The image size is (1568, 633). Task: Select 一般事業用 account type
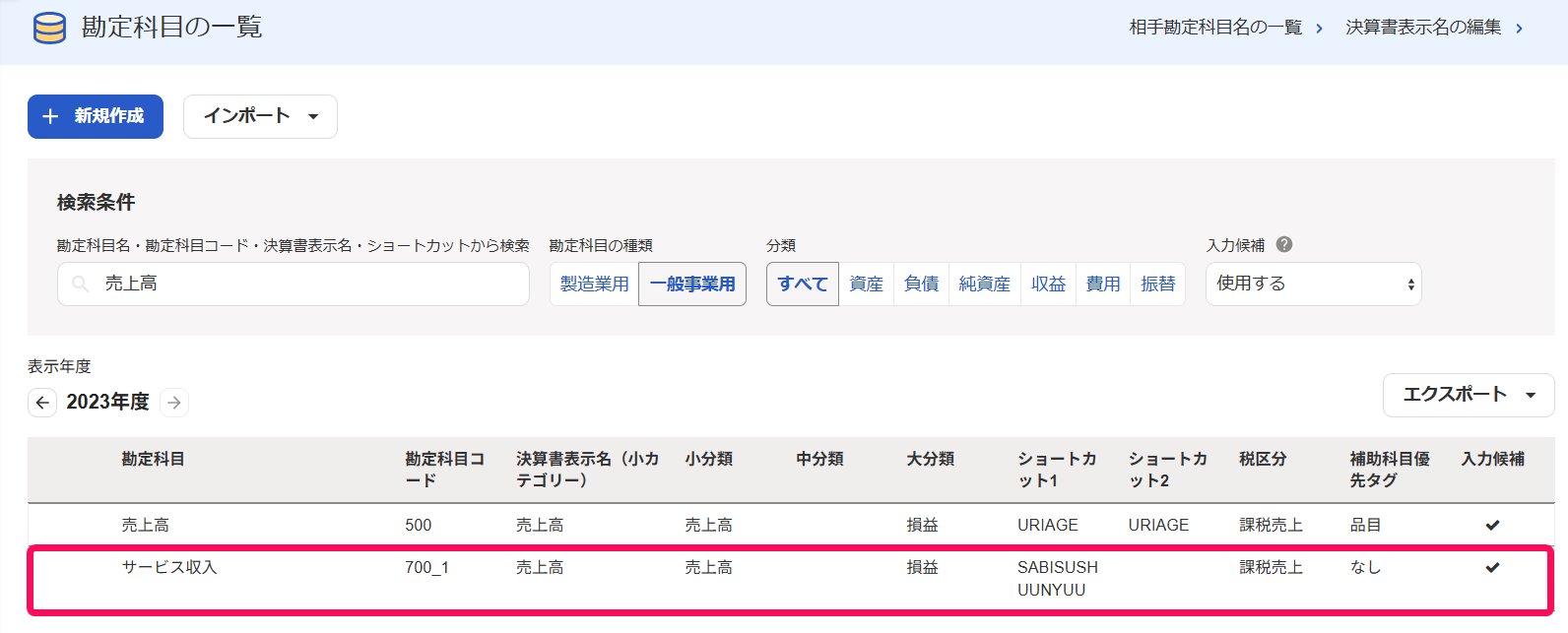[x=692, y=284]
